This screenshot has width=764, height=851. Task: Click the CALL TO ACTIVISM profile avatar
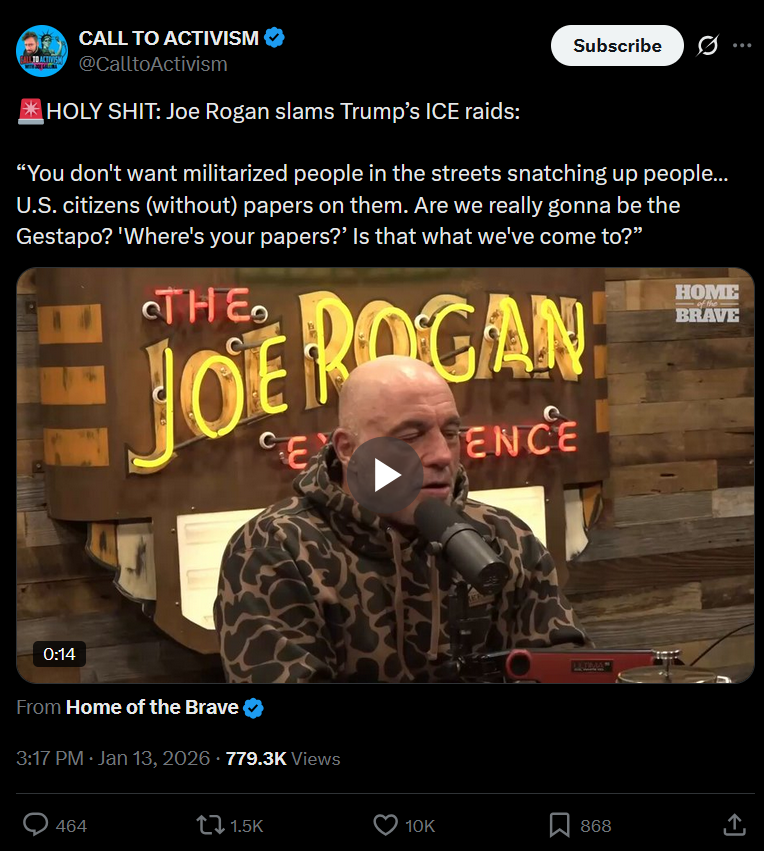point(42,50)
